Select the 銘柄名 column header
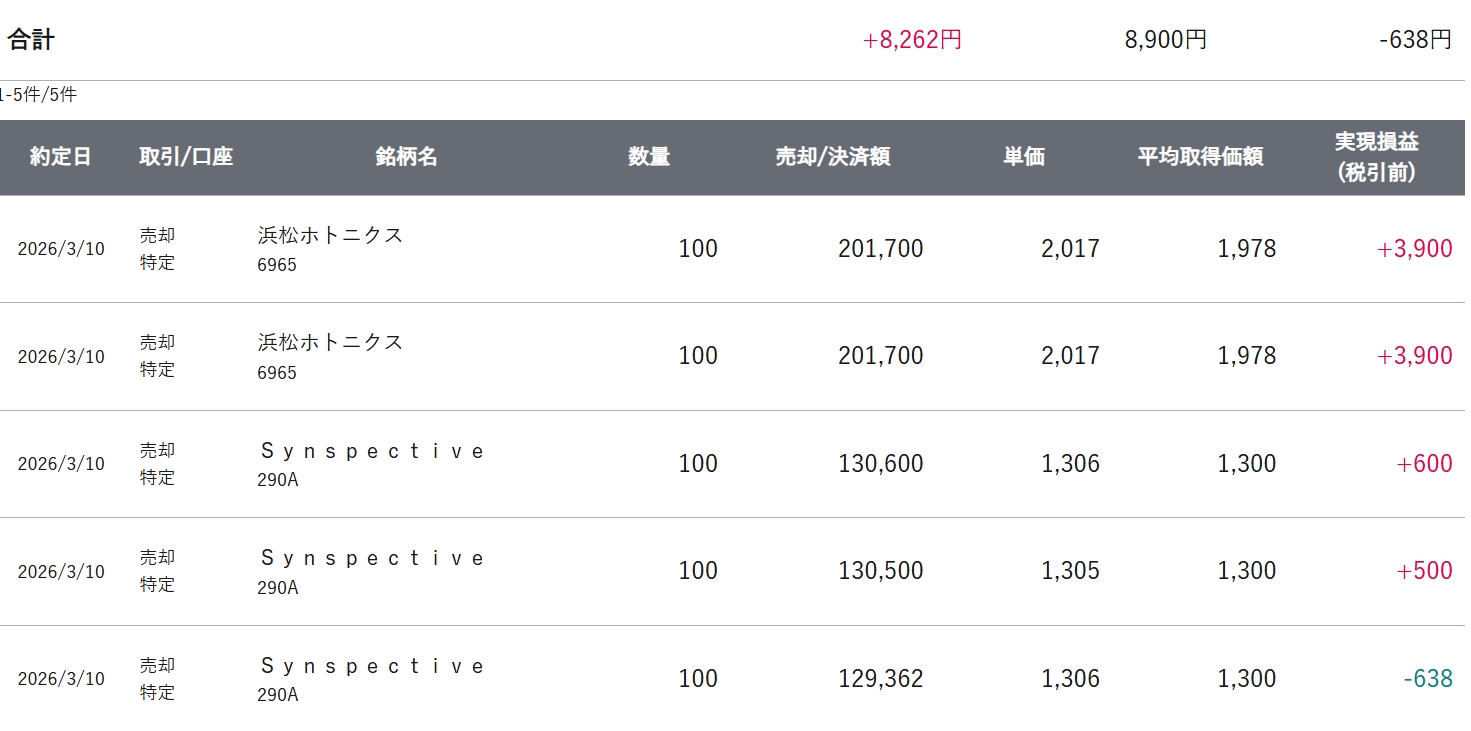 tap(406, 157)
